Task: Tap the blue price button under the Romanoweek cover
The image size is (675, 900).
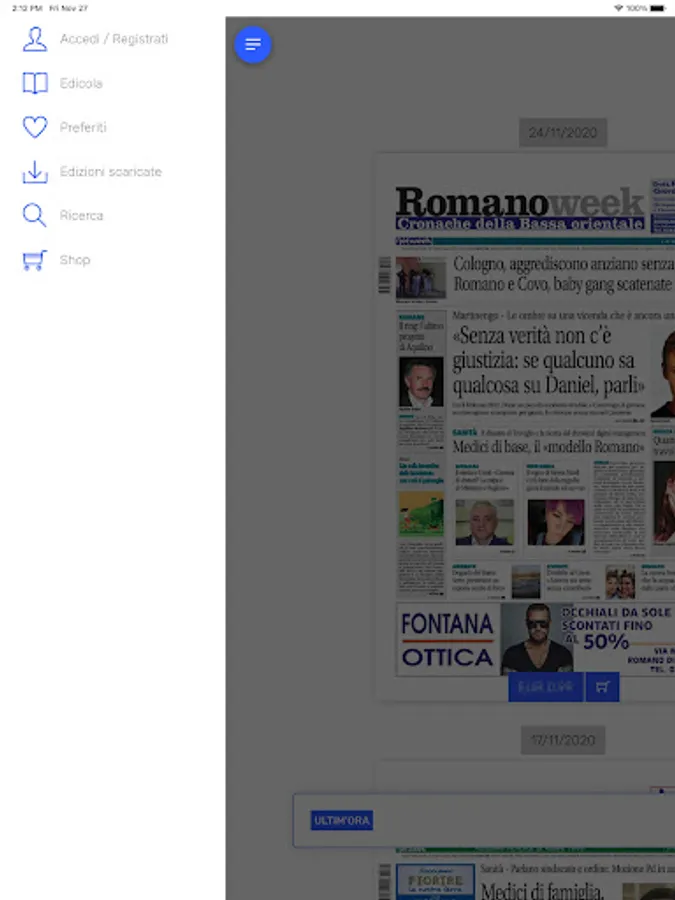Action: point(546,687)
